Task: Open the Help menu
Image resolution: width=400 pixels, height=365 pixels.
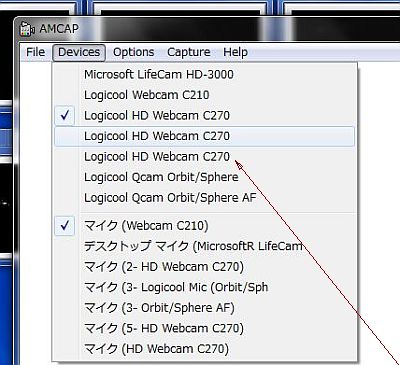Action: click(x=235, y=52)
